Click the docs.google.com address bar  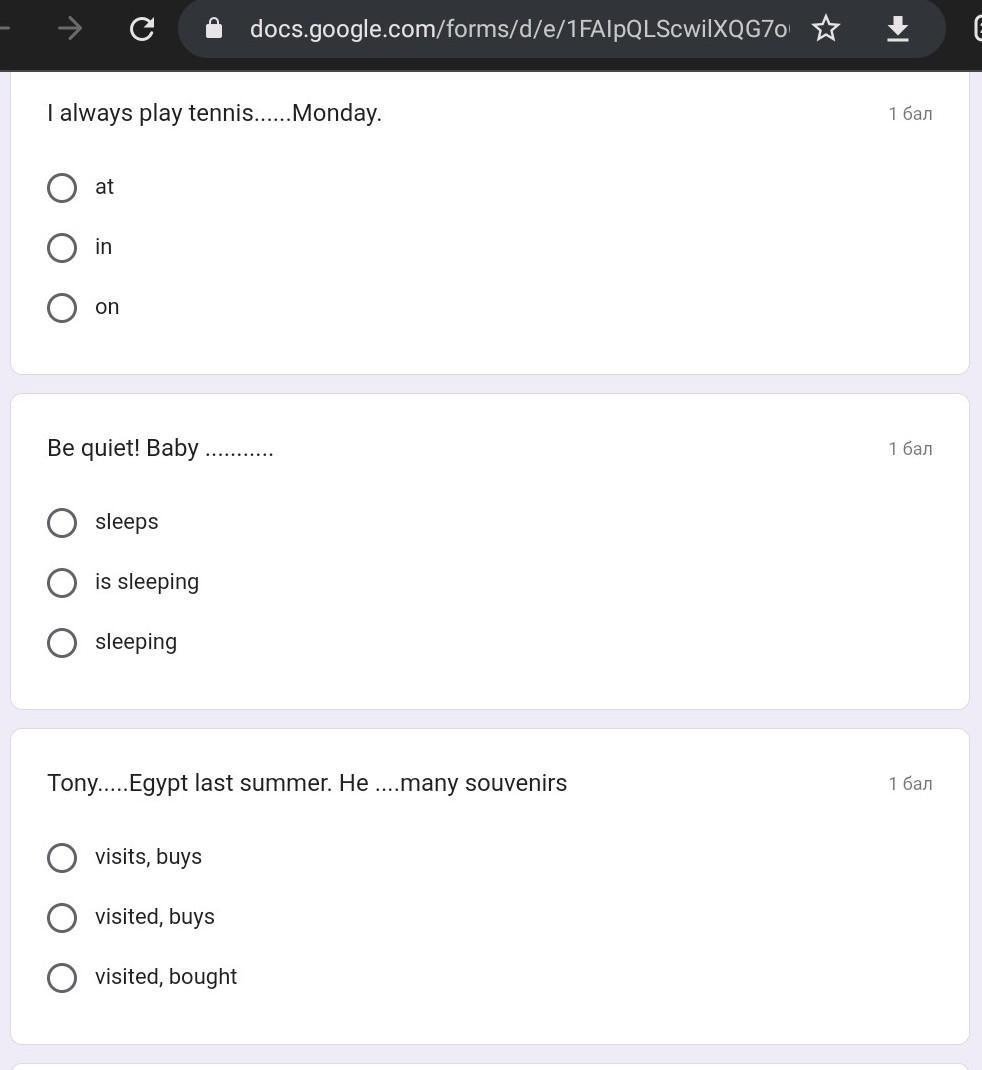519,29
